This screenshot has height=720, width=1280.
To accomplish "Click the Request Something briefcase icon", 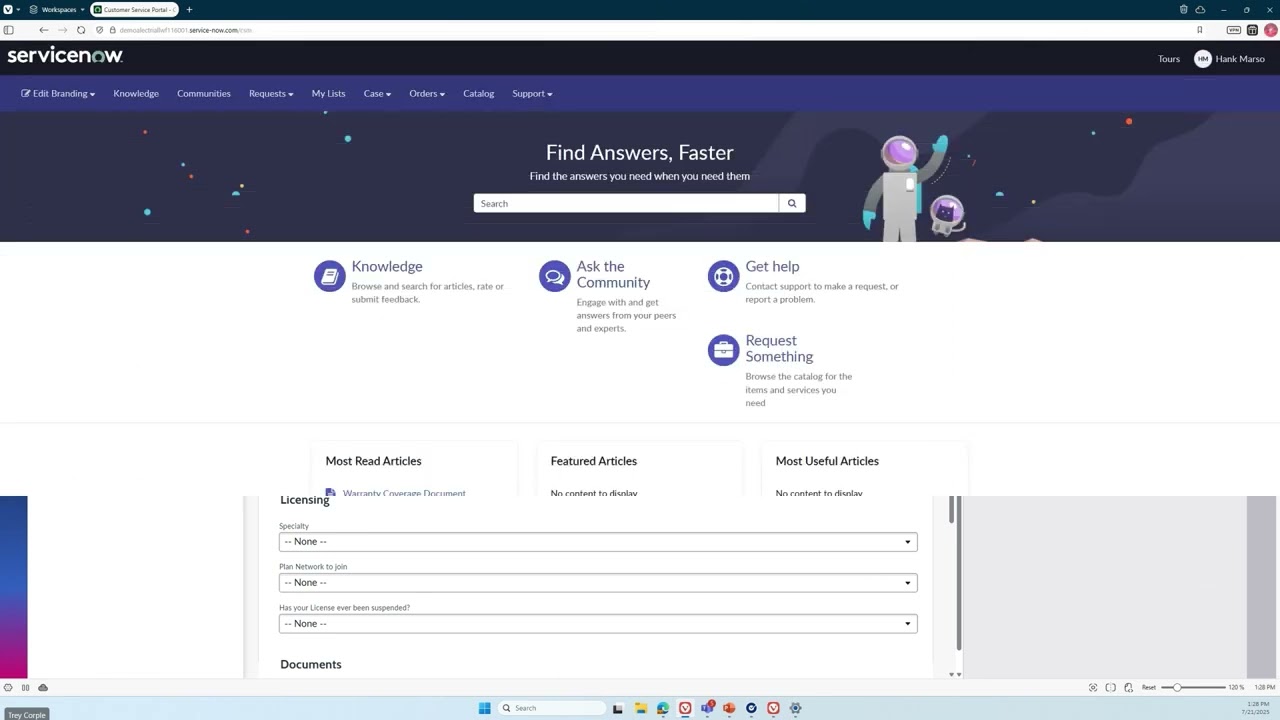I will pos(723,349).
